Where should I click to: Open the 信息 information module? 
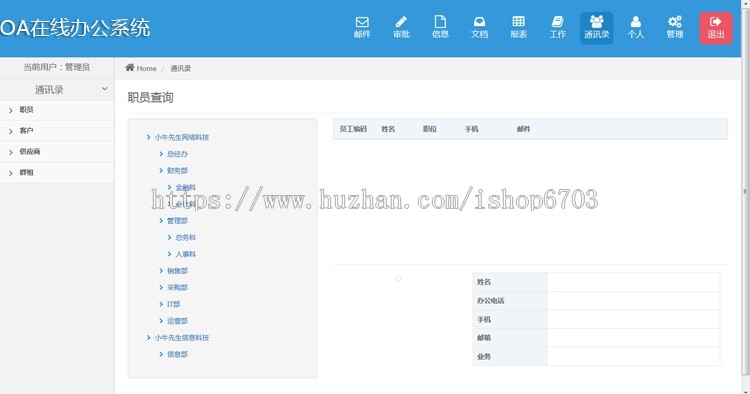440,28
